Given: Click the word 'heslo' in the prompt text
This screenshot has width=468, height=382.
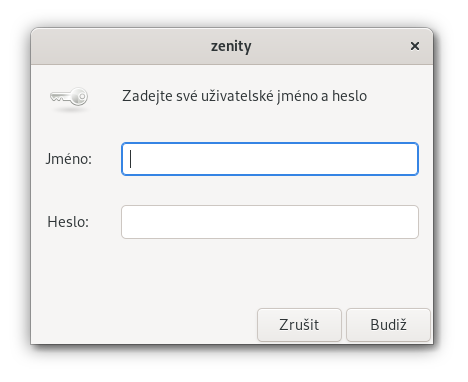Looking at the screenshot, I should [350, 96].
